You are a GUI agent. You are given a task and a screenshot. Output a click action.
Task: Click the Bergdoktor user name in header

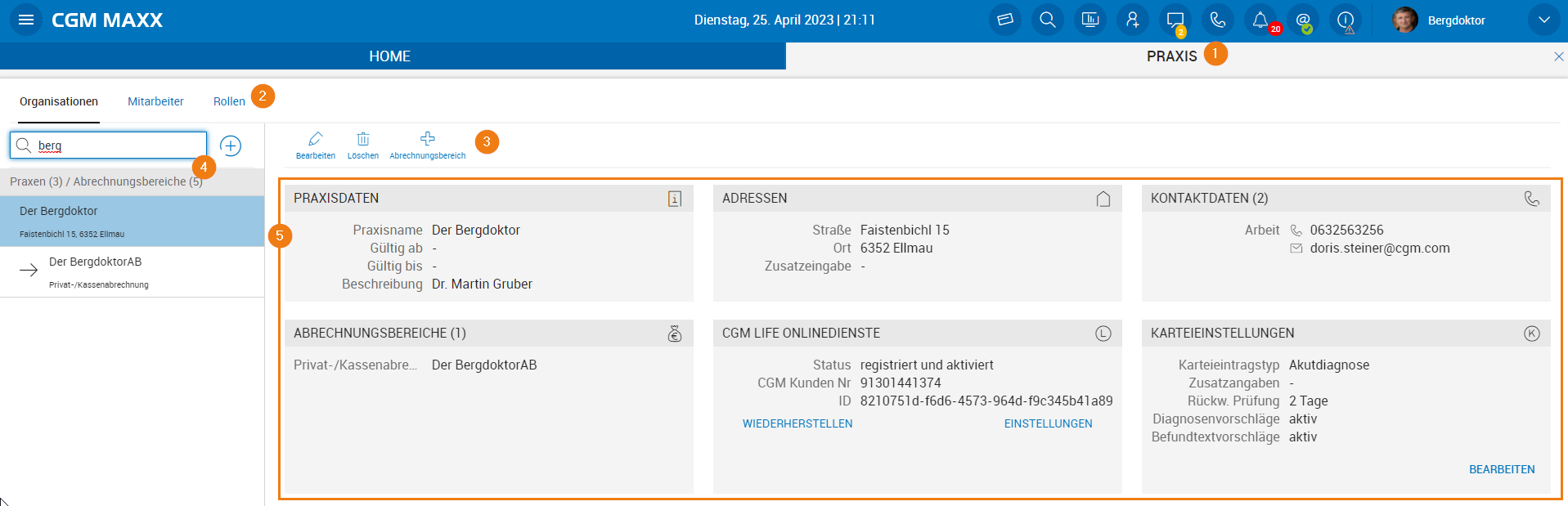point(1457,20)
